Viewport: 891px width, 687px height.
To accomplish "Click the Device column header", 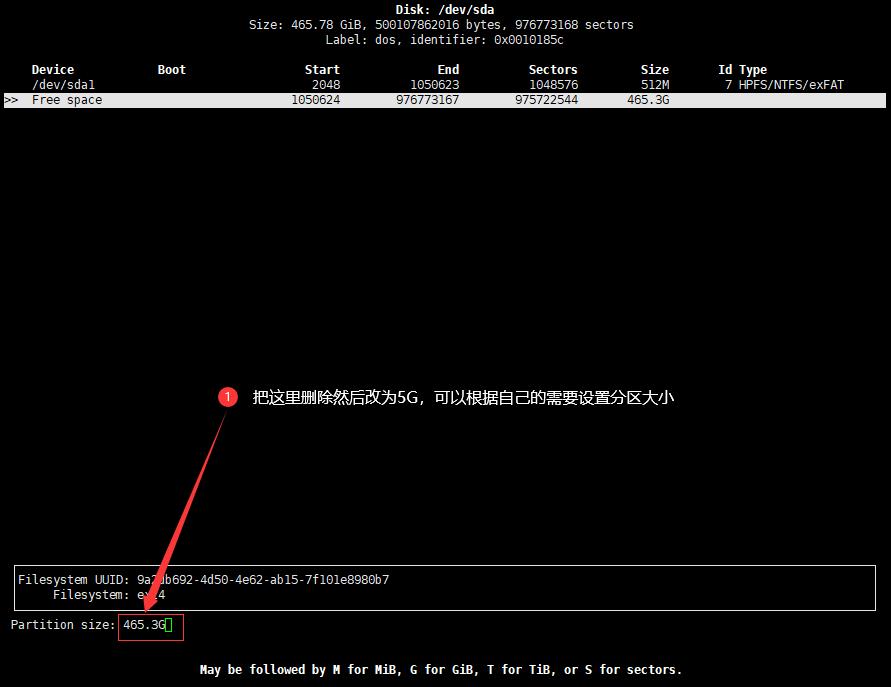I will (50, 69).
